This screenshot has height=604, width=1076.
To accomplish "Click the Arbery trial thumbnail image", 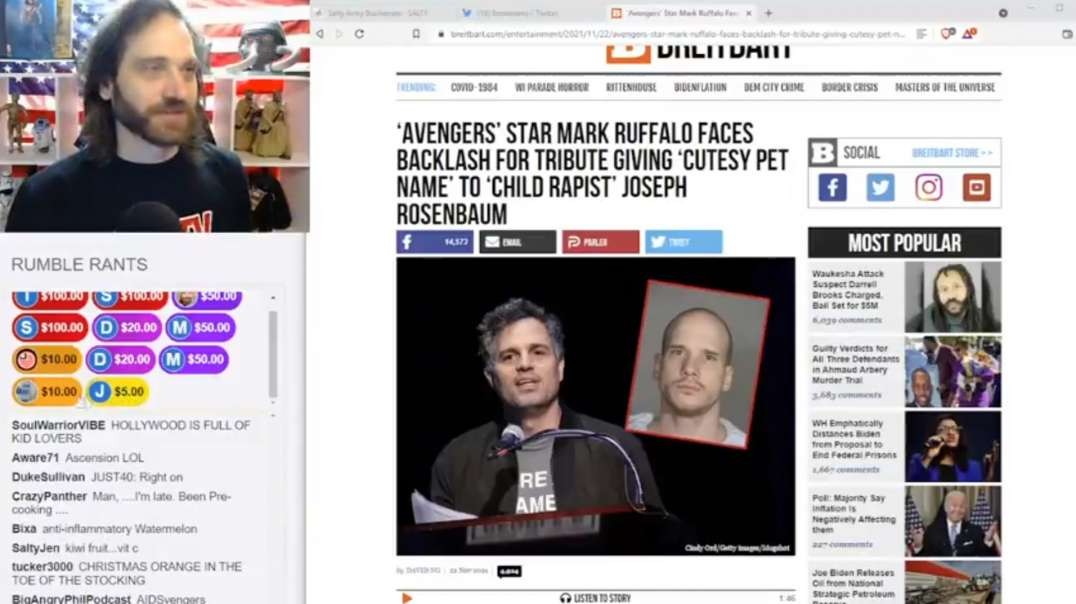I will click(x=952, y=372).
